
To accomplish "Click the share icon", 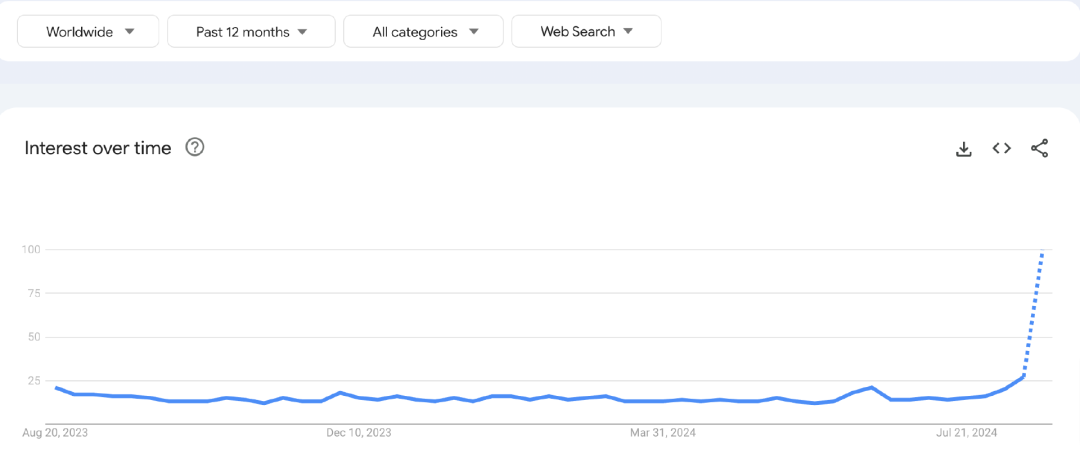I will pos(1039,148).
